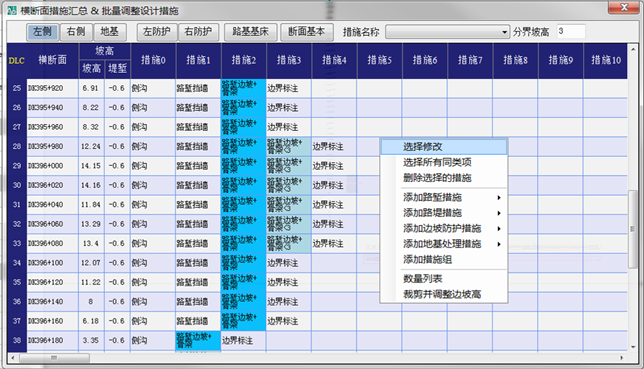
Task: Select row number 25 header cell
Action: click(17, 88)
